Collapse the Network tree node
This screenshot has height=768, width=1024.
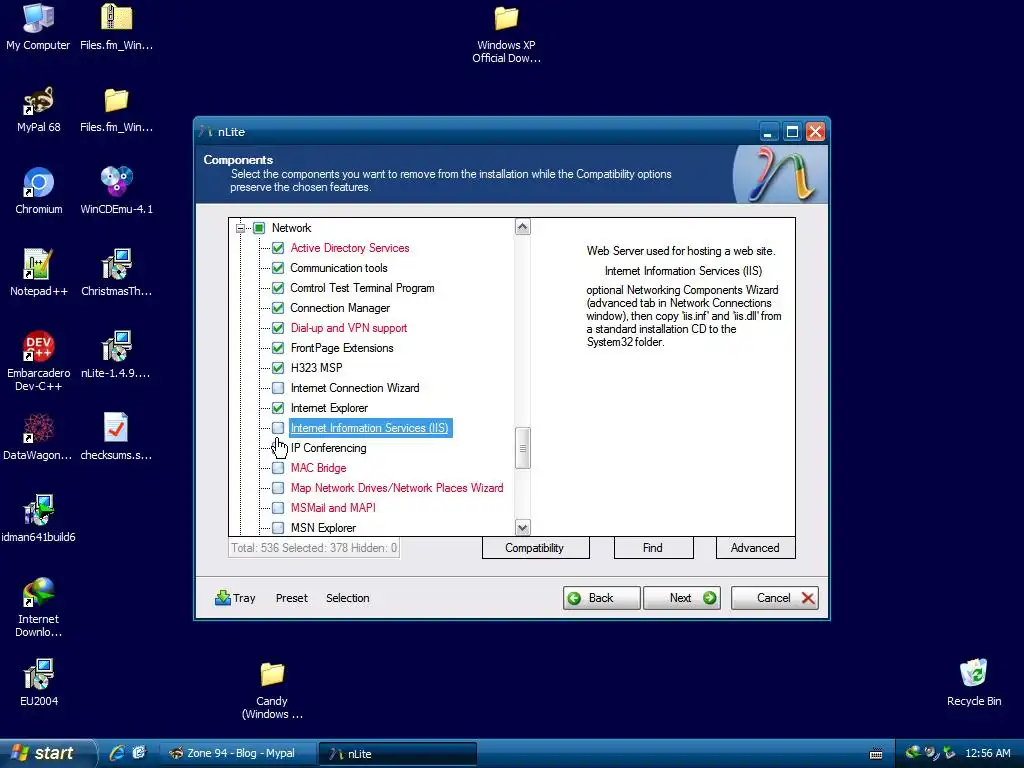pyautogui.click(x=240, y=228)
